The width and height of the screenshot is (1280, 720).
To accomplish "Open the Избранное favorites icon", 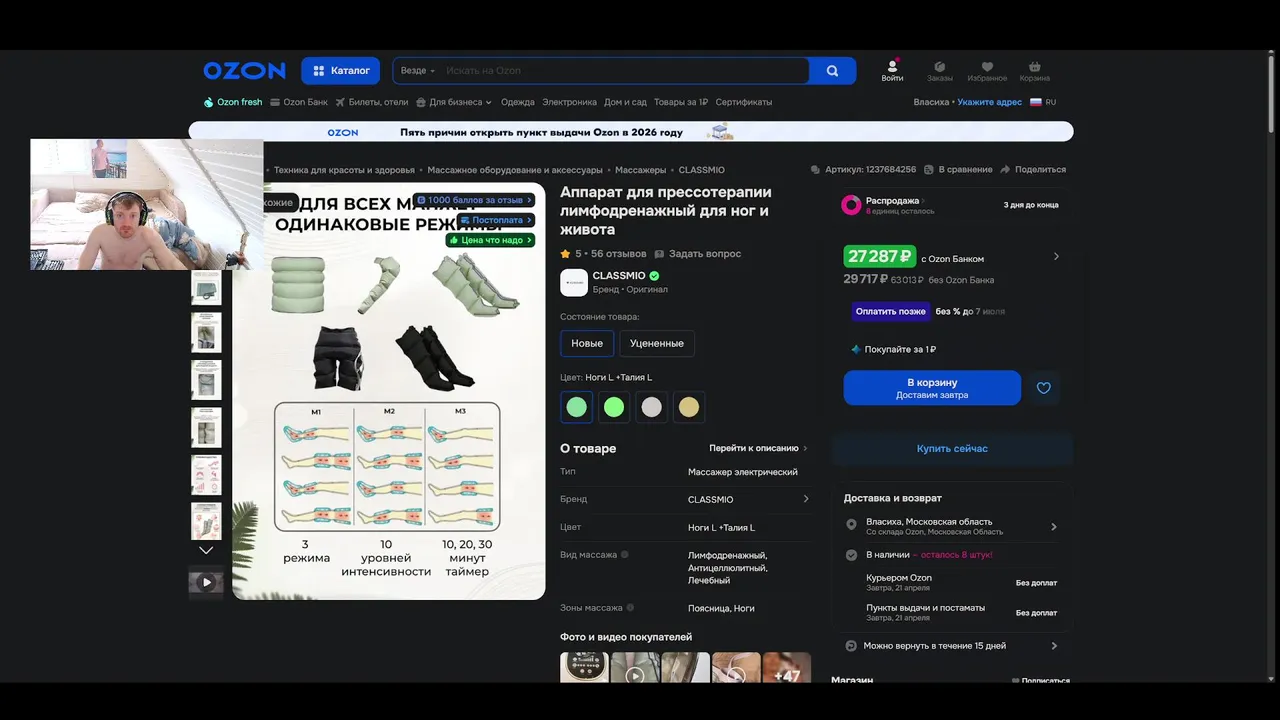I will point(987,71).
